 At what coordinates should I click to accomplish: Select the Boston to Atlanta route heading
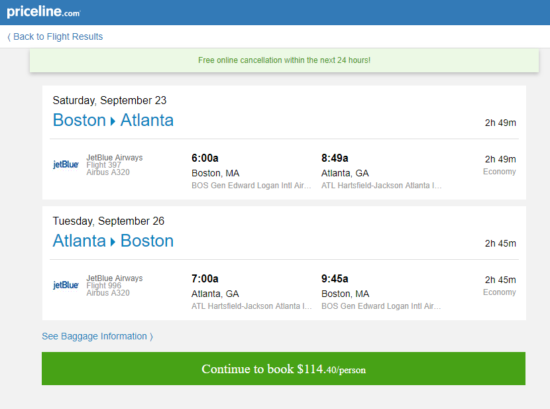[113, 120]
